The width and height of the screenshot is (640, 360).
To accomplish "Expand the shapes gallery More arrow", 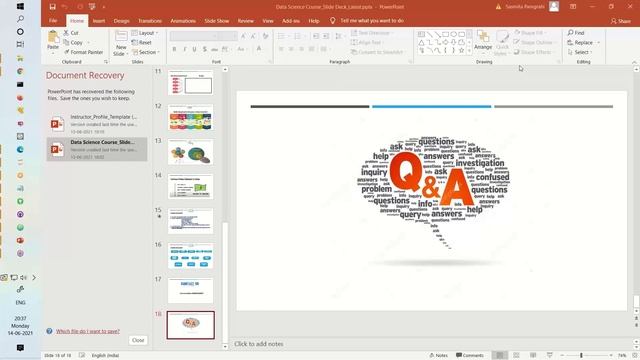I will coord(469,51).
